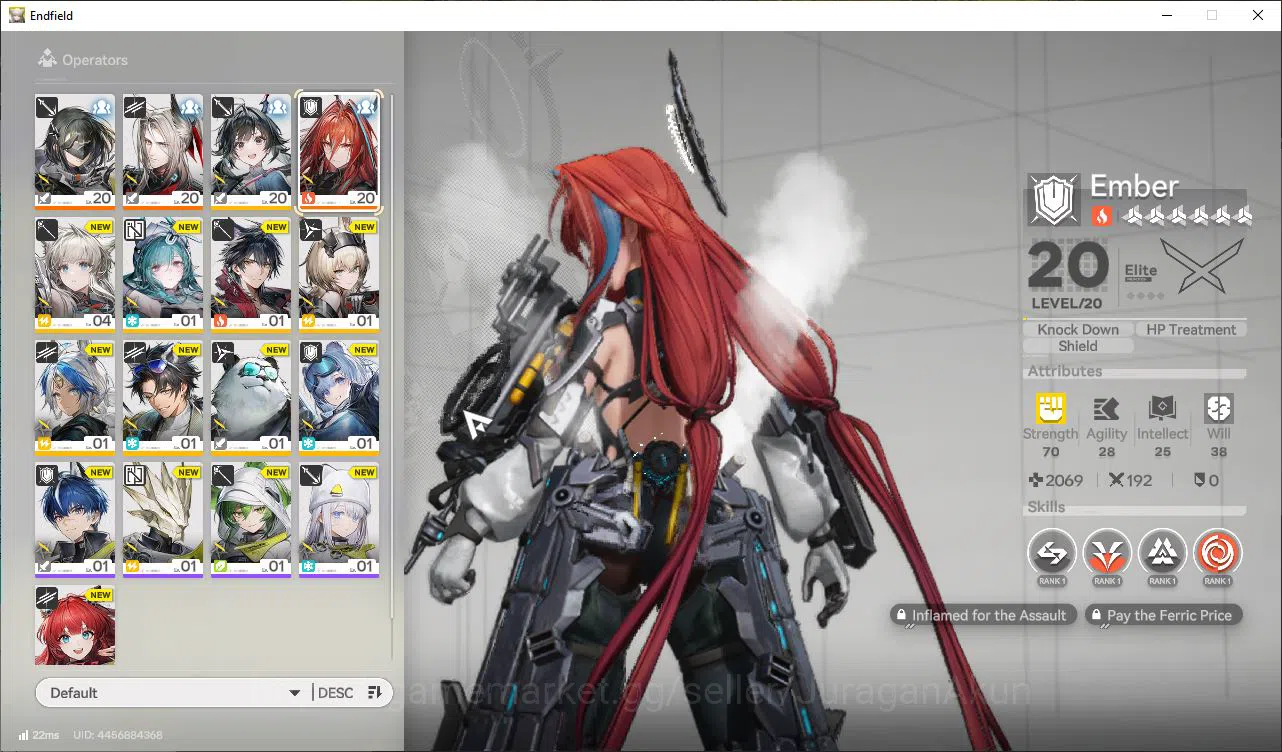The height and width of the screenshot is (752, 1282).
Task: Click the sort order arrows icon next to DESC
Action: click(374, 692)
